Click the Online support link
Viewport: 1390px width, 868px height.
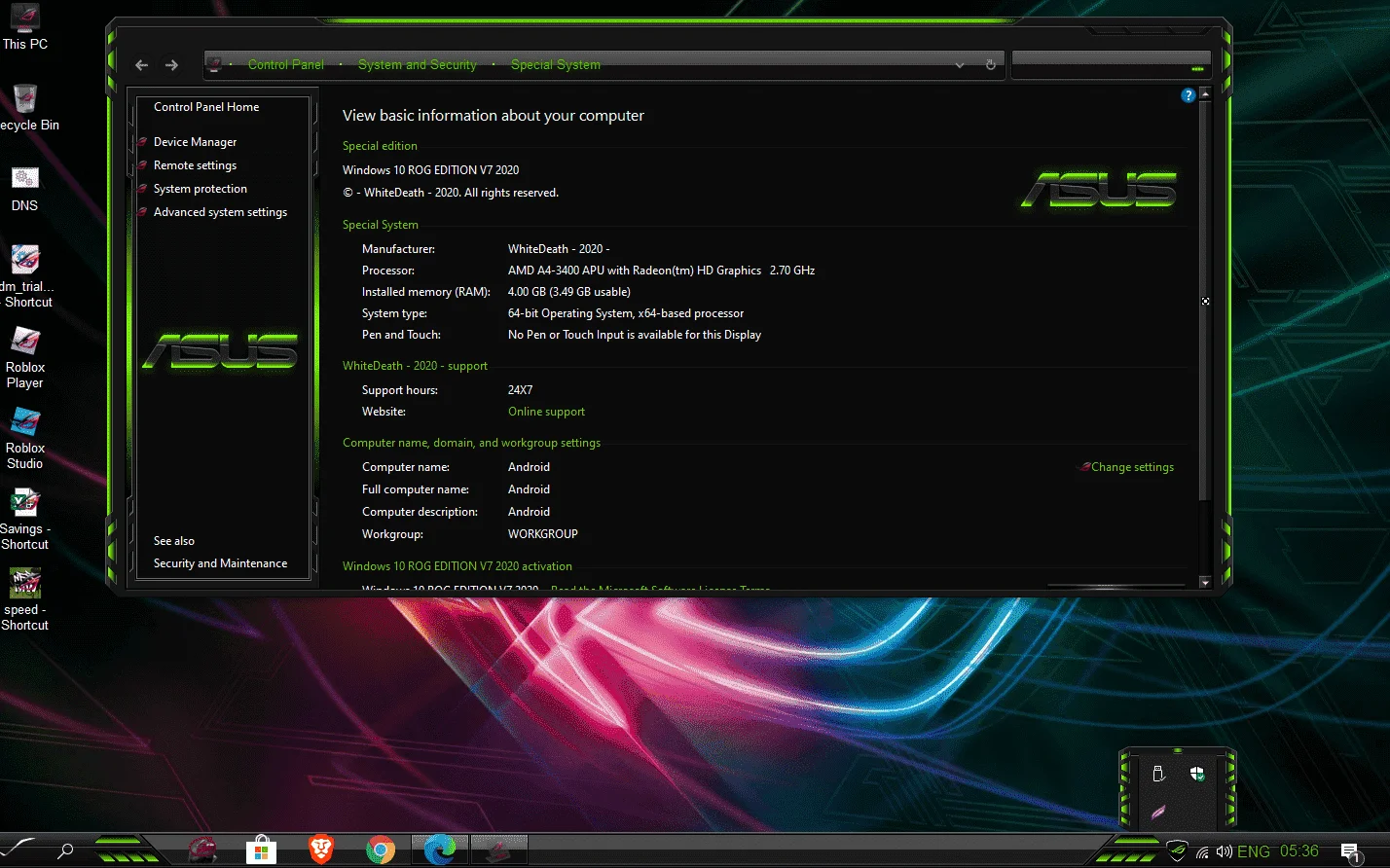pyautogui.click(x=546, y=412)
